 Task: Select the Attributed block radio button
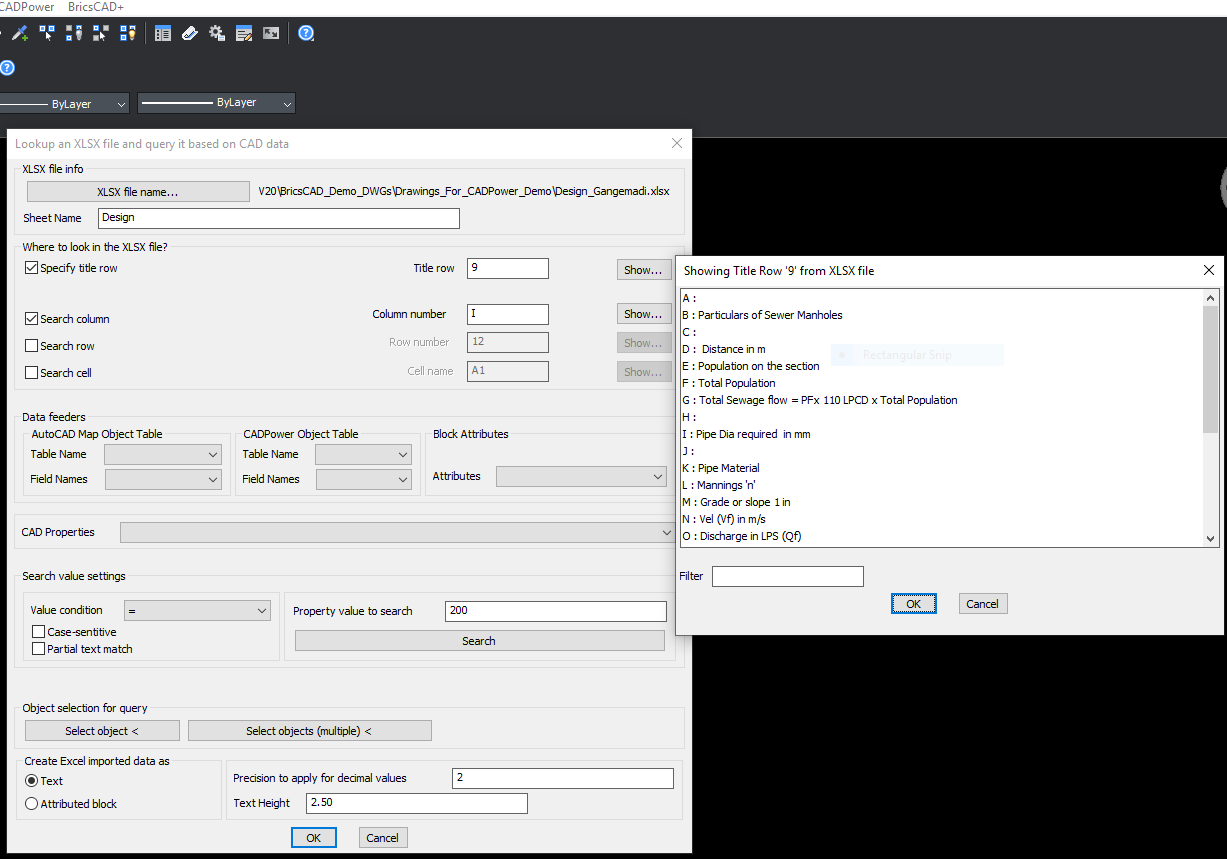(32, 804)
